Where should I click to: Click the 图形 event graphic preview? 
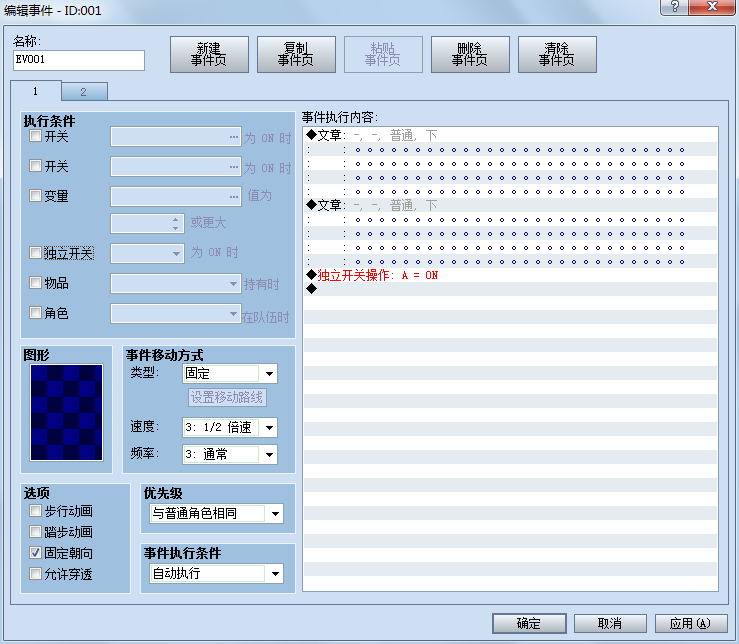click(66, 412)
